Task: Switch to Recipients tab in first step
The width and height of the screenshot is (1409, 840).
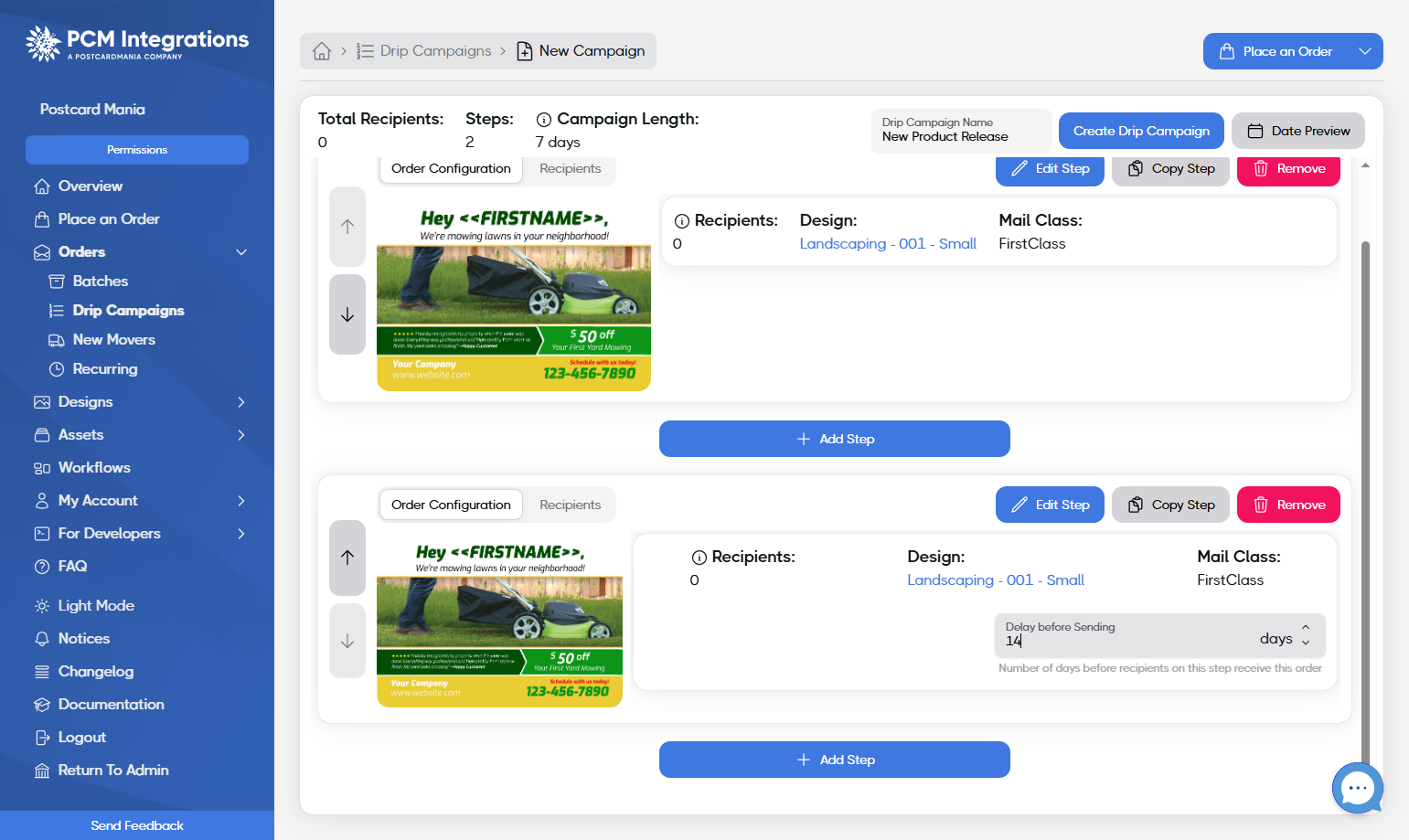Action: pyautogui.click(x=571, y=169)
